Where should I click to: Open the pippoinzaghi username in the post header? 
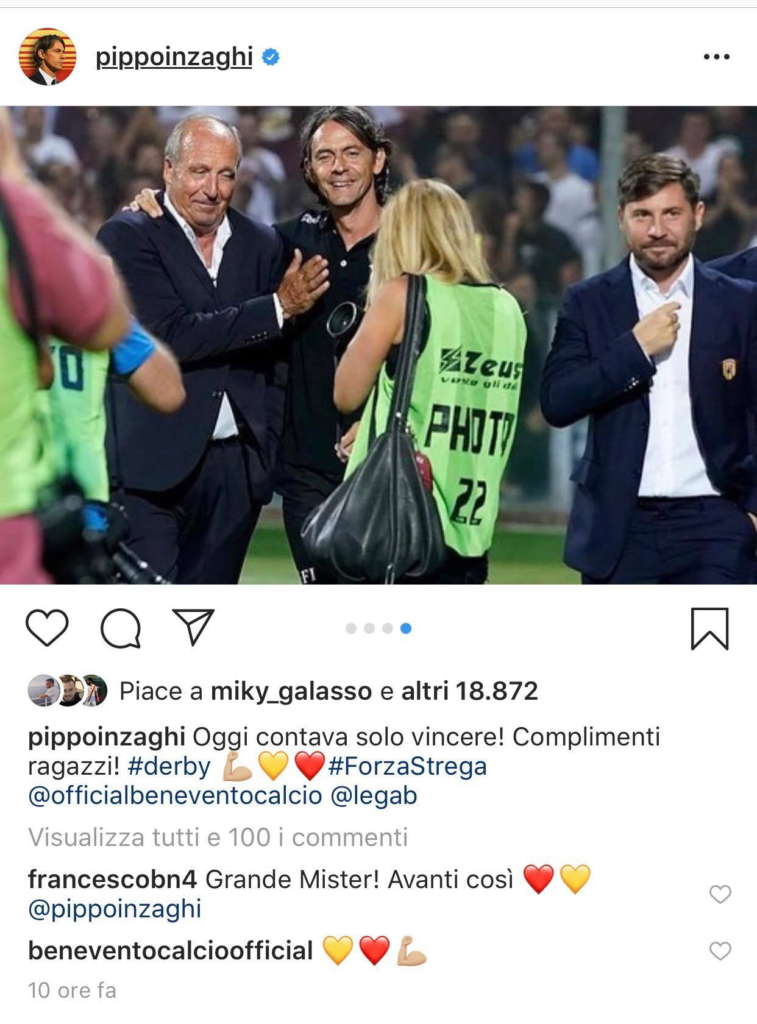click(174, 57)
